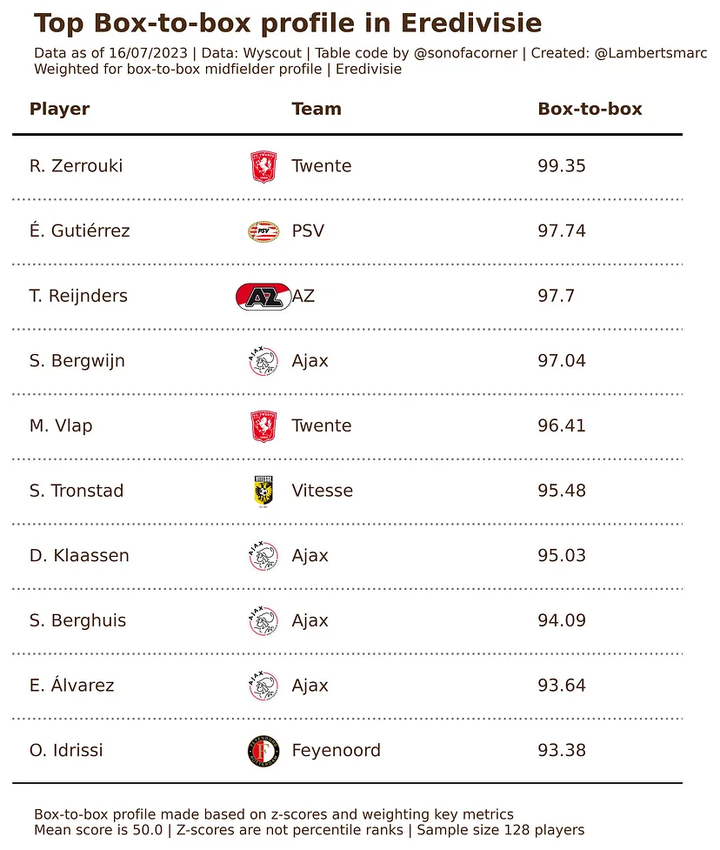Select player name R. Zerrouki
Screen dimensions: 720x850
pos(76,166)
